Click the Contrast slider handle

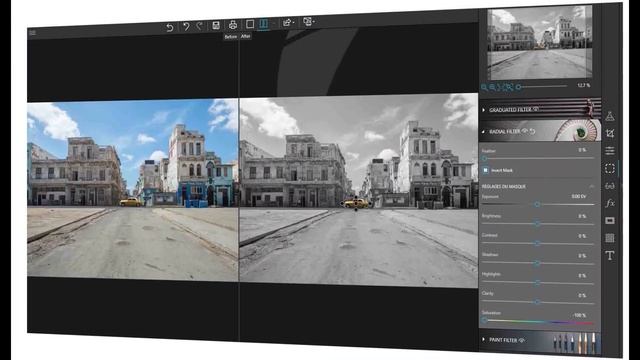pos(538,243)
